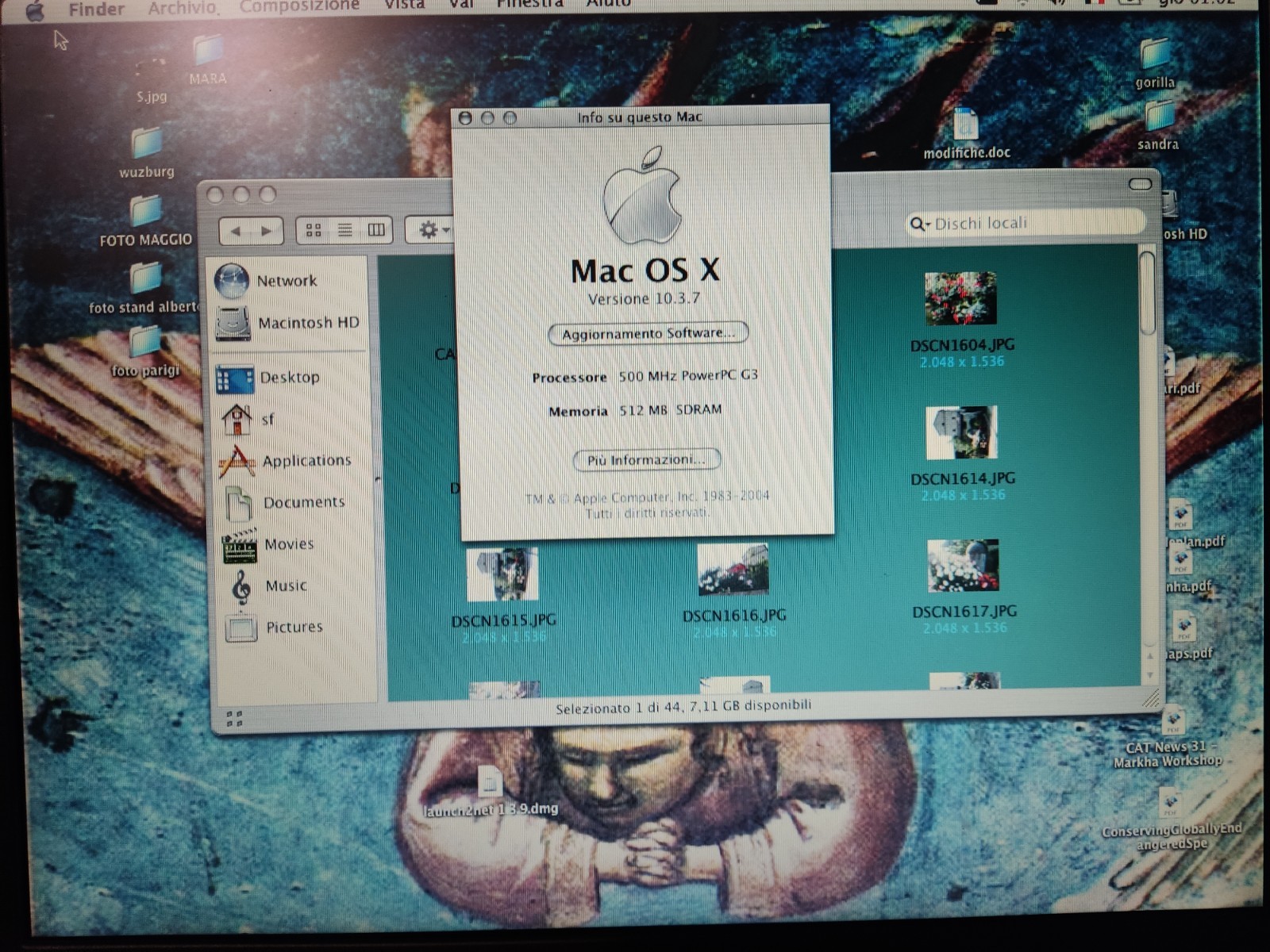Image resolution: width=1270 pixels, height=952 pixels.
Task: Open Documents in the sidebar
Action: (284, 502)
